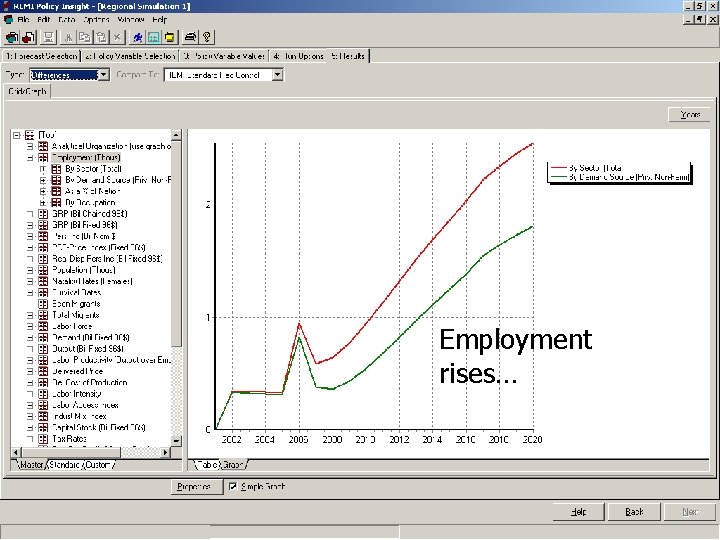Click the Tax Rates table icon

[x=43, y=439]
